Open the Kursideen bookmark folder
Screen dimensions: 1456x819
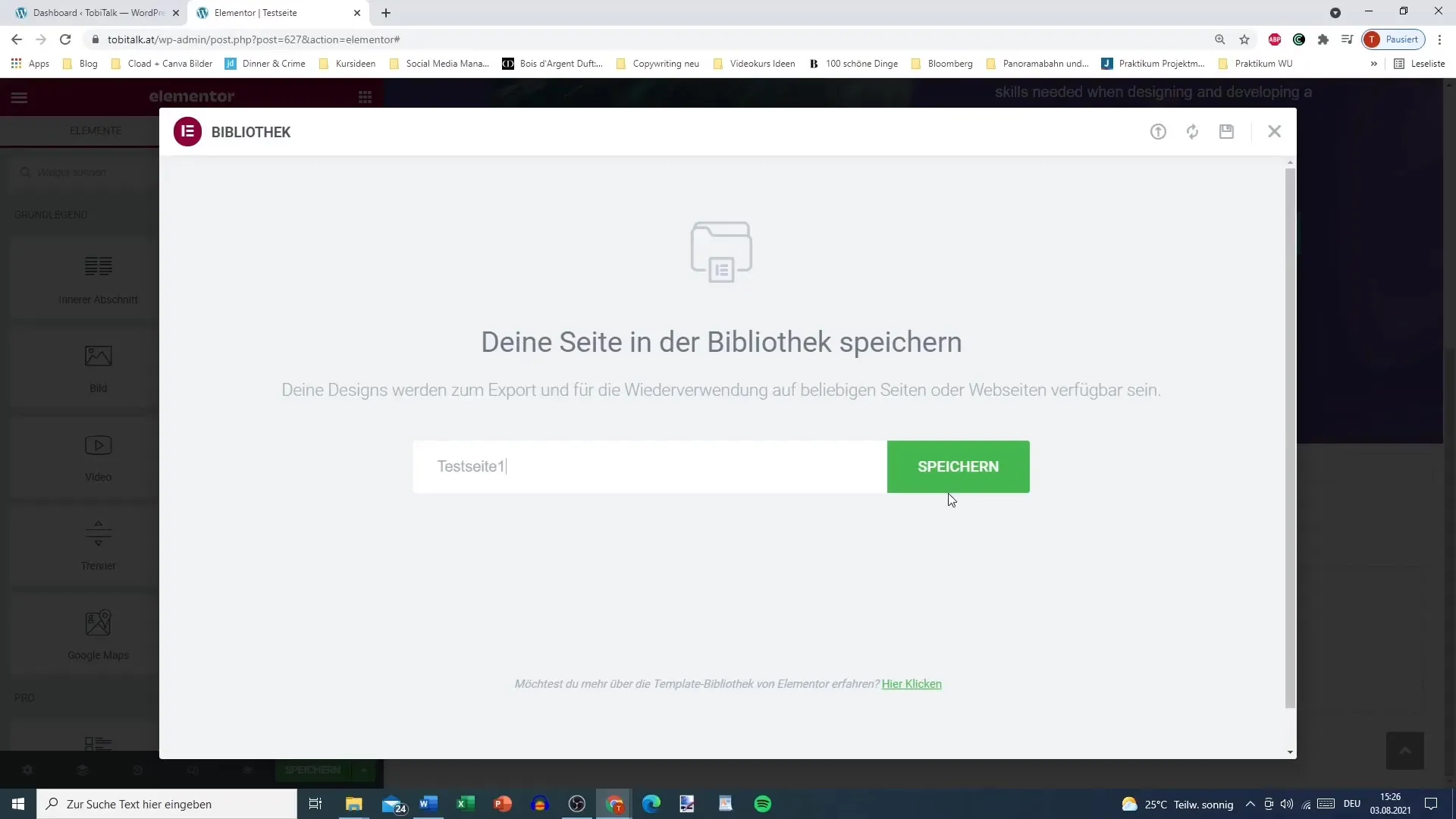coord(347,64)
